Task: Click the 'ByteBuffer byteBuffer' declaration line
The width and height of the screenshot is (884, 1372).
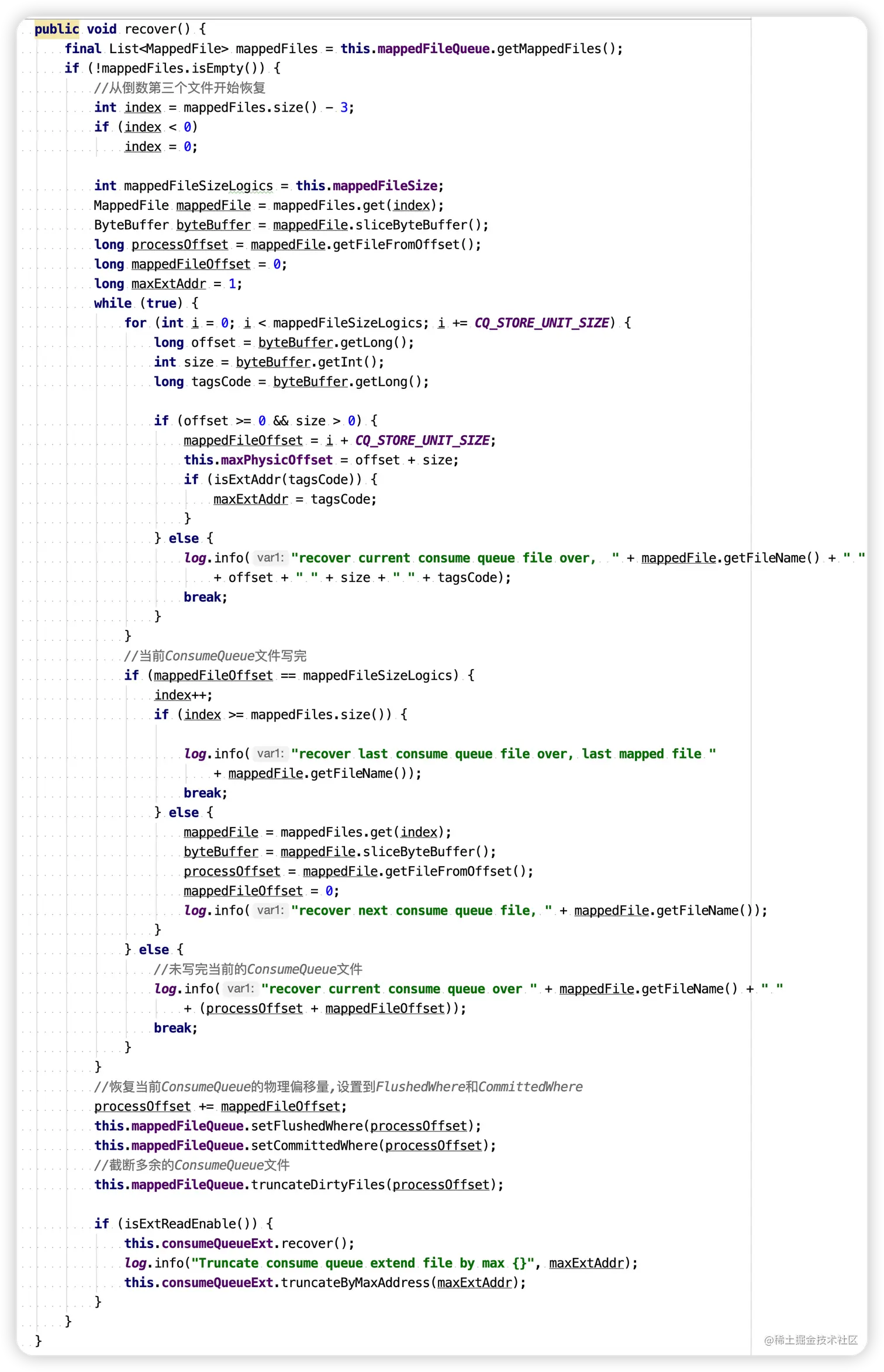Action: tap(291, 225)
